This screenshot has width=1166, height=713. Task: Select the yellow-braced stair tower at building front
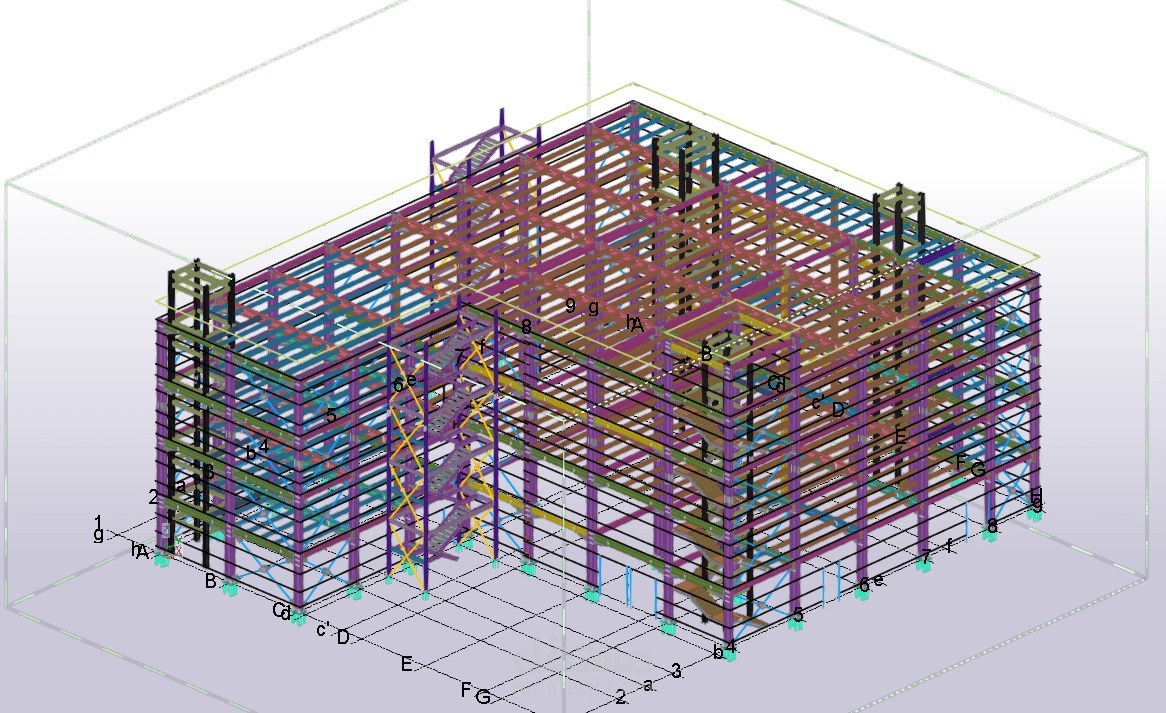coord(442,446)
